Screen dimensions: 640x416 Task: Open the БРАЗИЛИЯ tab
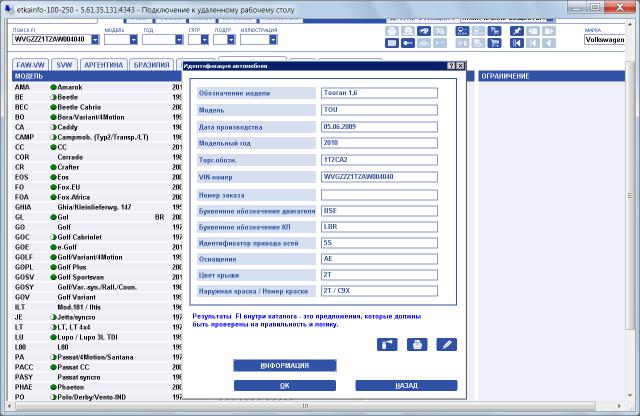coord(151,65)
